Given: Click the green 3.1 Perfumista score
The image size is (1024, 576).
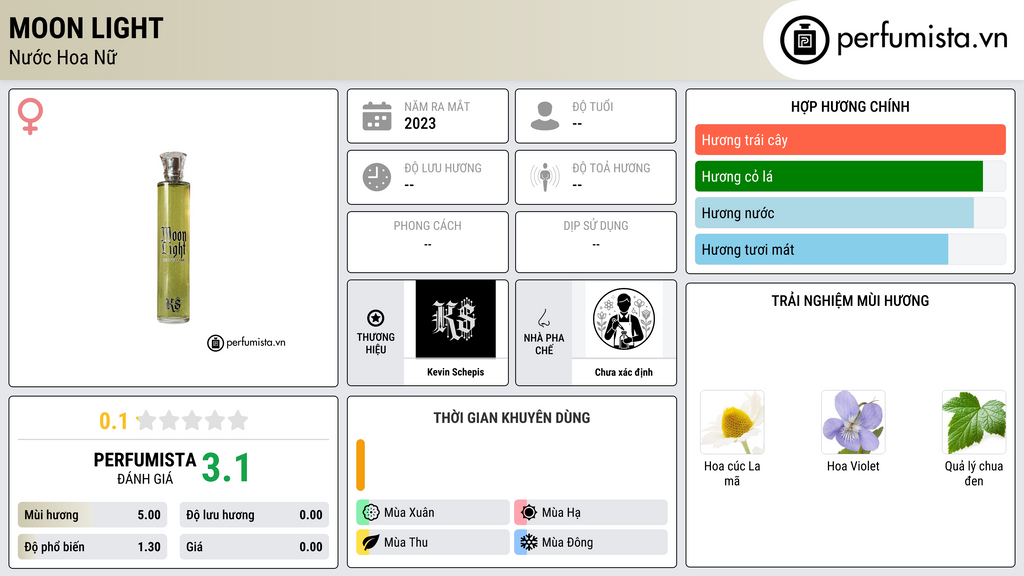Looking at the screenshot, I should point(226,468).
